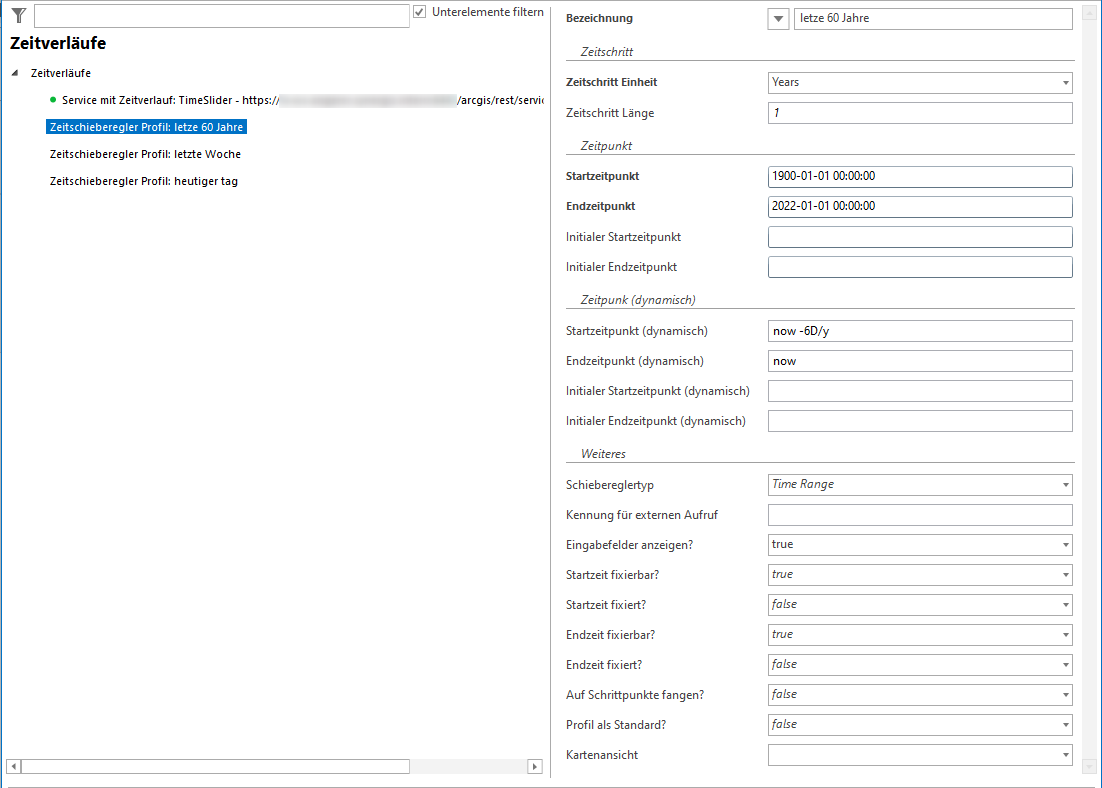
Task: Open the Kartenansicht dropdown
Action: (x=1065, y=755)
